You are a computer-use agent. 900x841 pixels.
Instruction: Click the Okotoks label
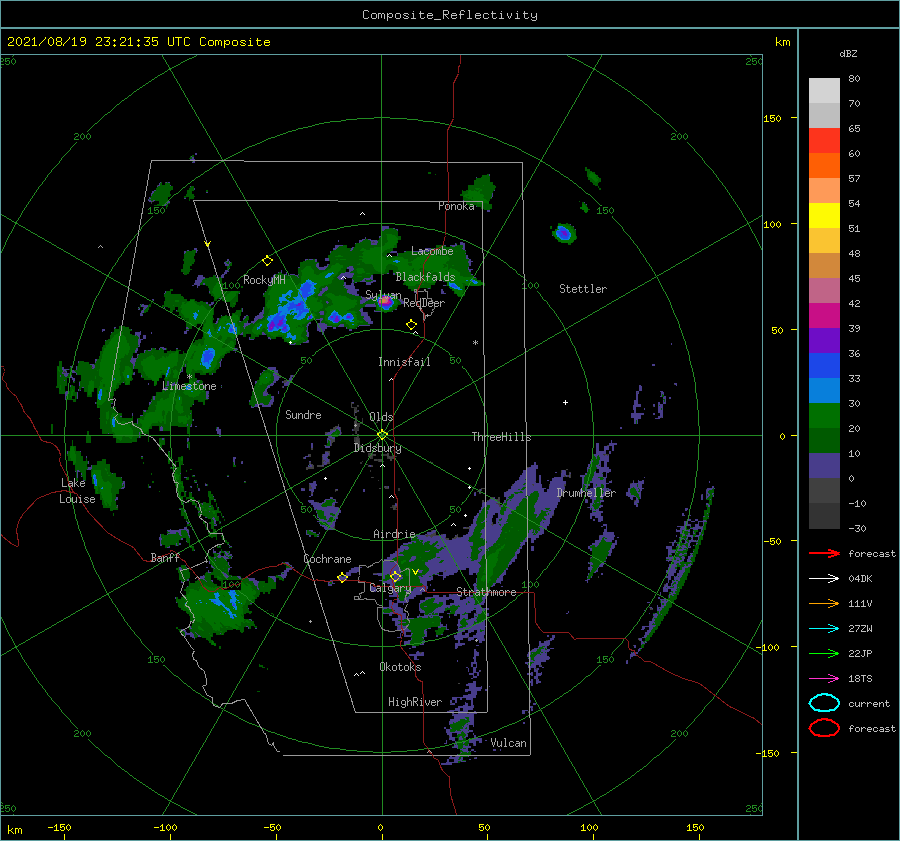click(x=400, y=666)
